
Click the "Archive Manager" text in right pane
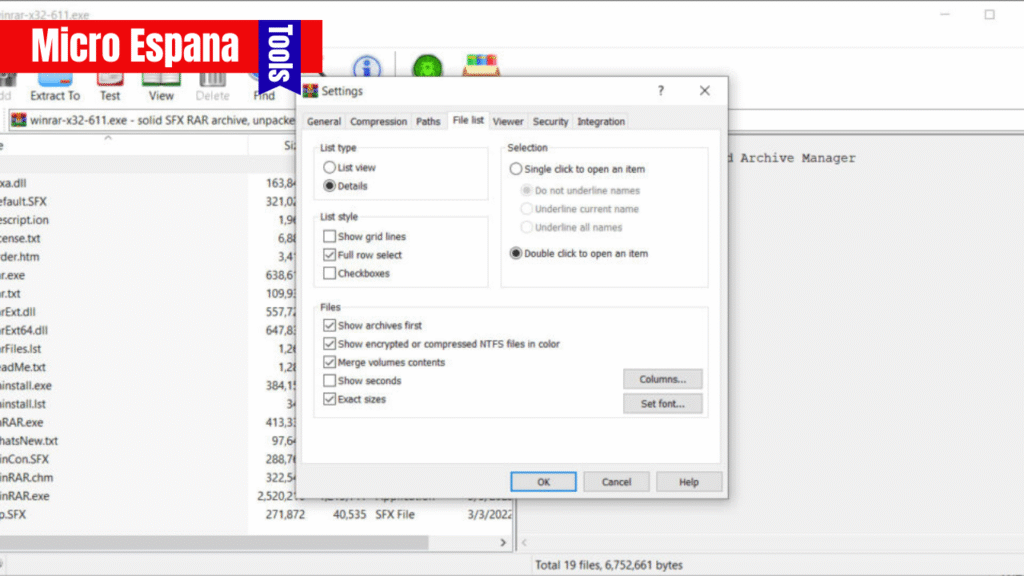(797, 158)
